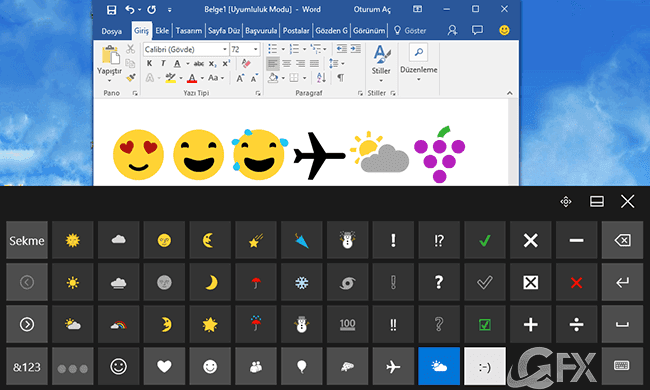Toggle paragraph marks display
The width and height of the screenshot is (650, 390).
[340, 78]
